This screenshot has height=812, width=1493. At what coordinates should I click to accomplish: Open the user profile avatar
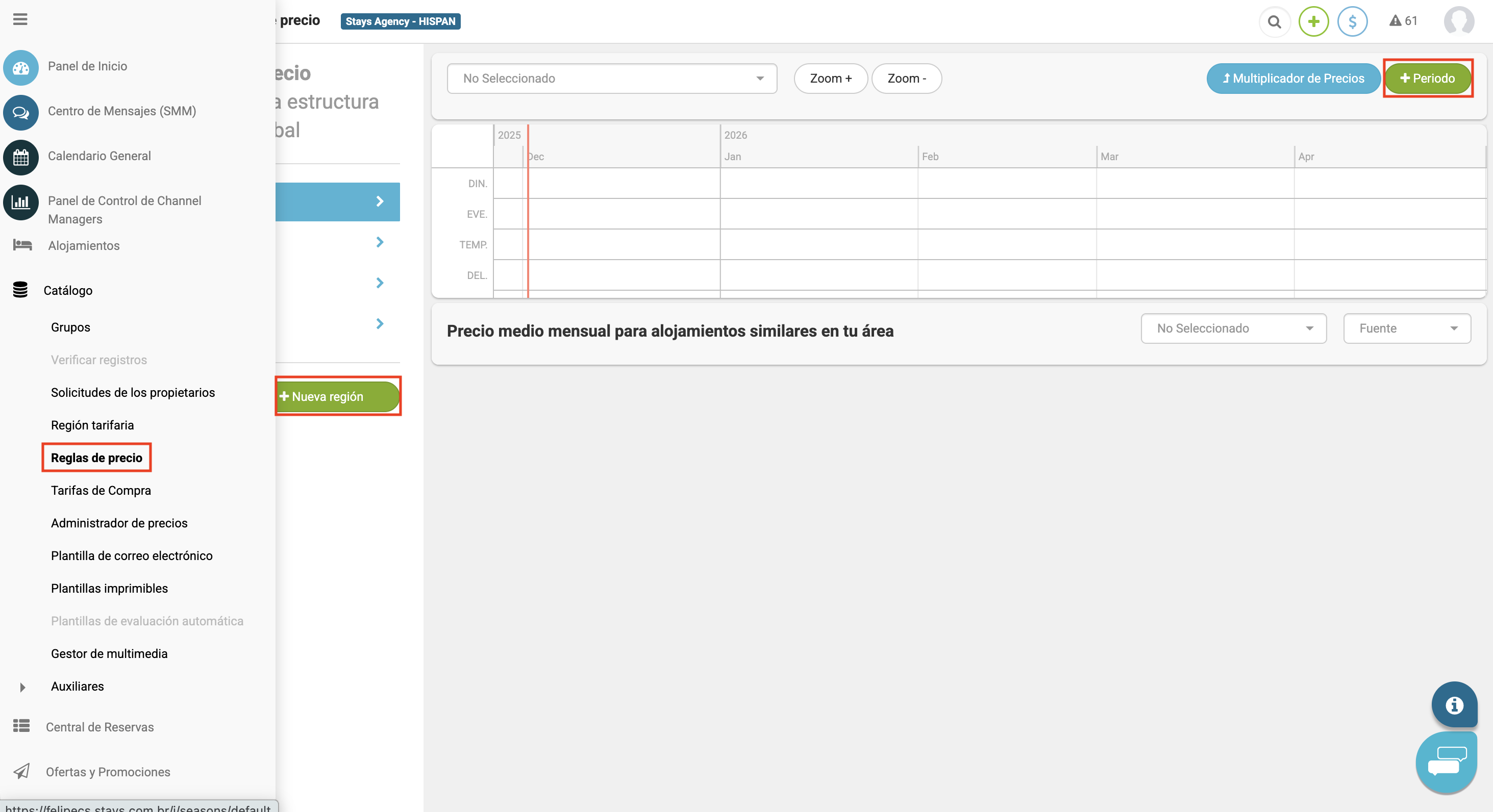point(1458,22)
